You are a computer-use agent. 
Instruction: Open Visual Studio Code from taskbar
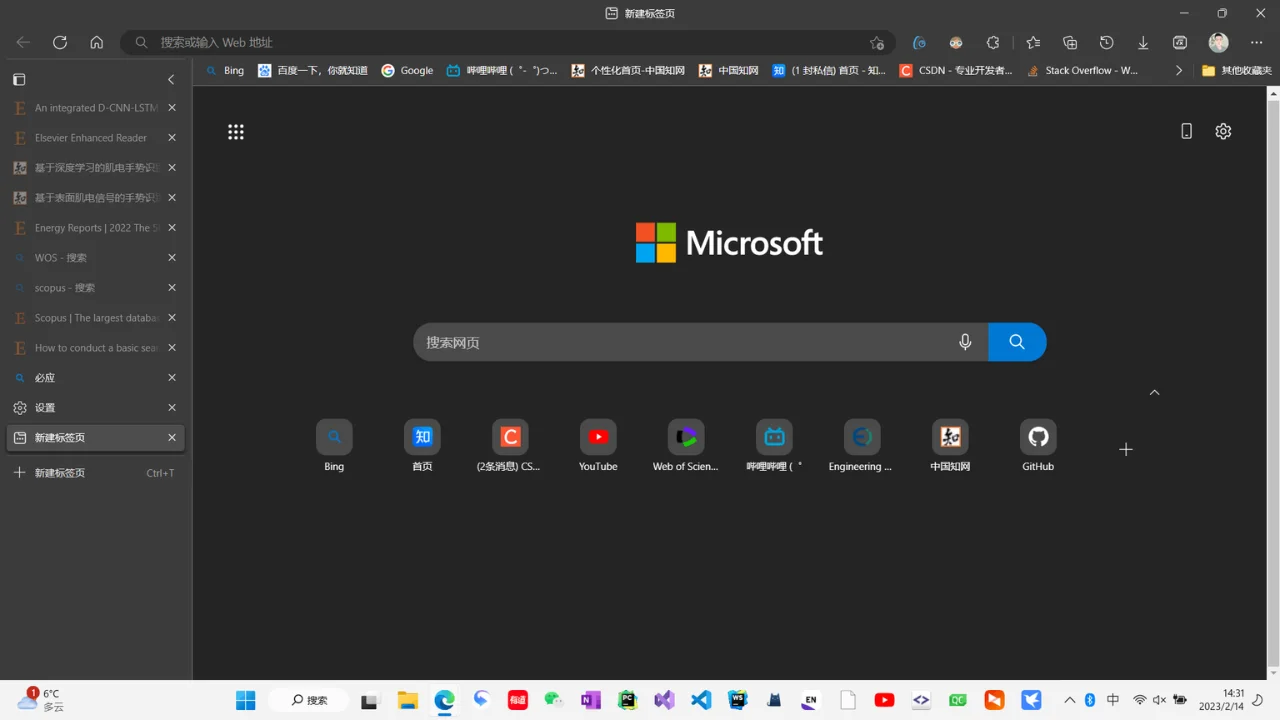(701, 700)
